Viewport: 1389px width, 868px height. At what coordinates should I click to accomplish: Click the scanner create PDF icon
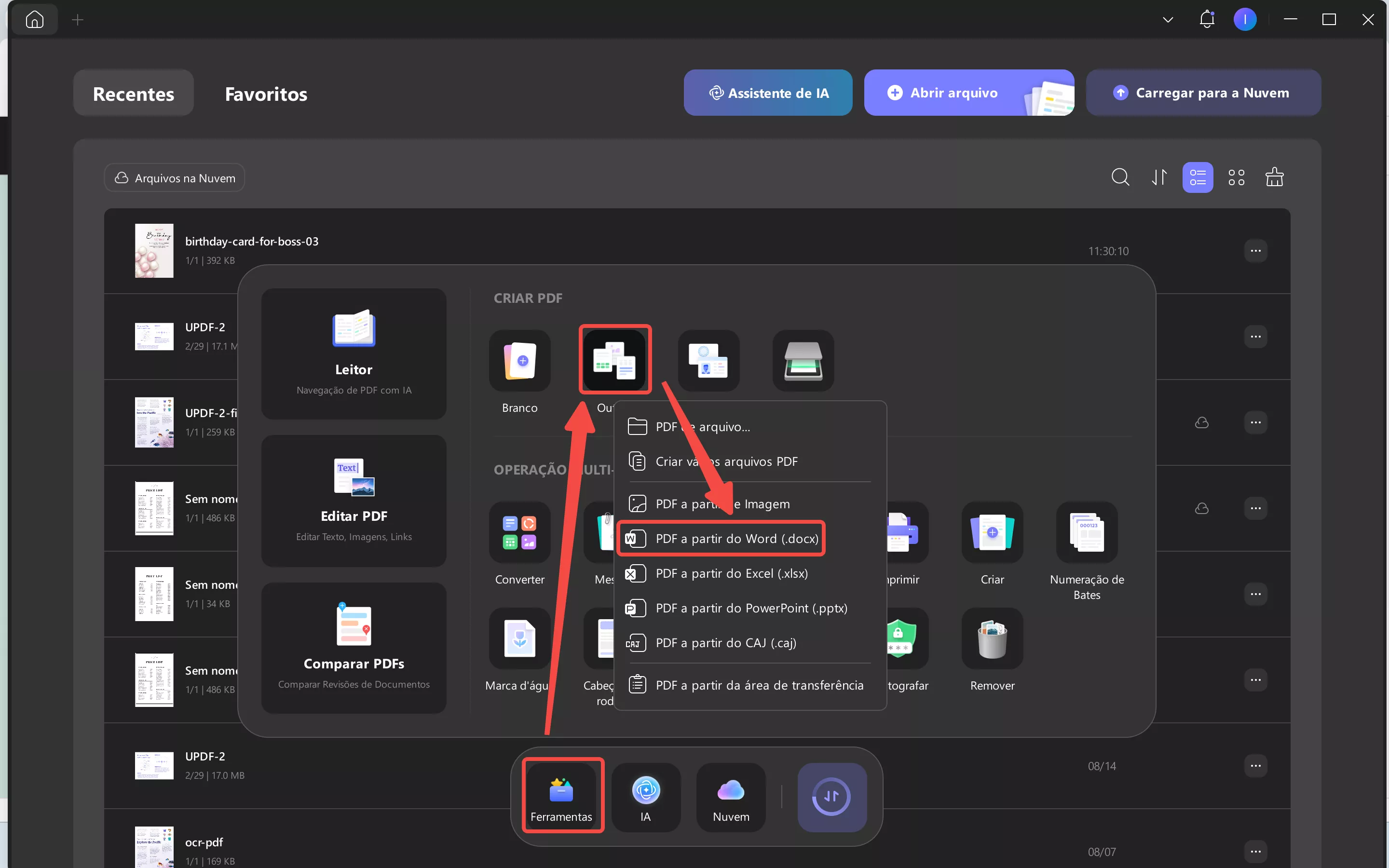click(803, 361)
